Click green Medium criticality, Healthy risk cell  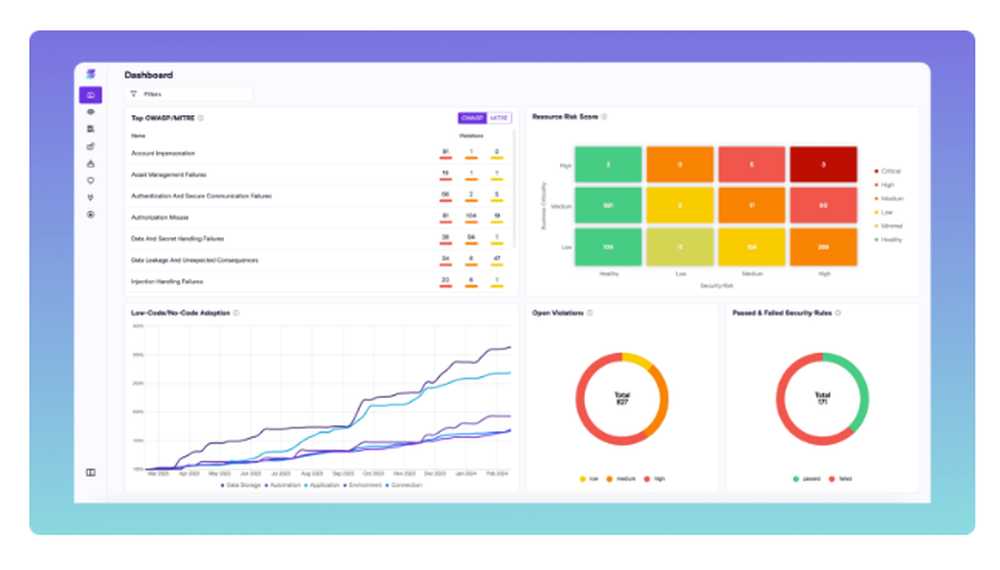coord(608,205)
